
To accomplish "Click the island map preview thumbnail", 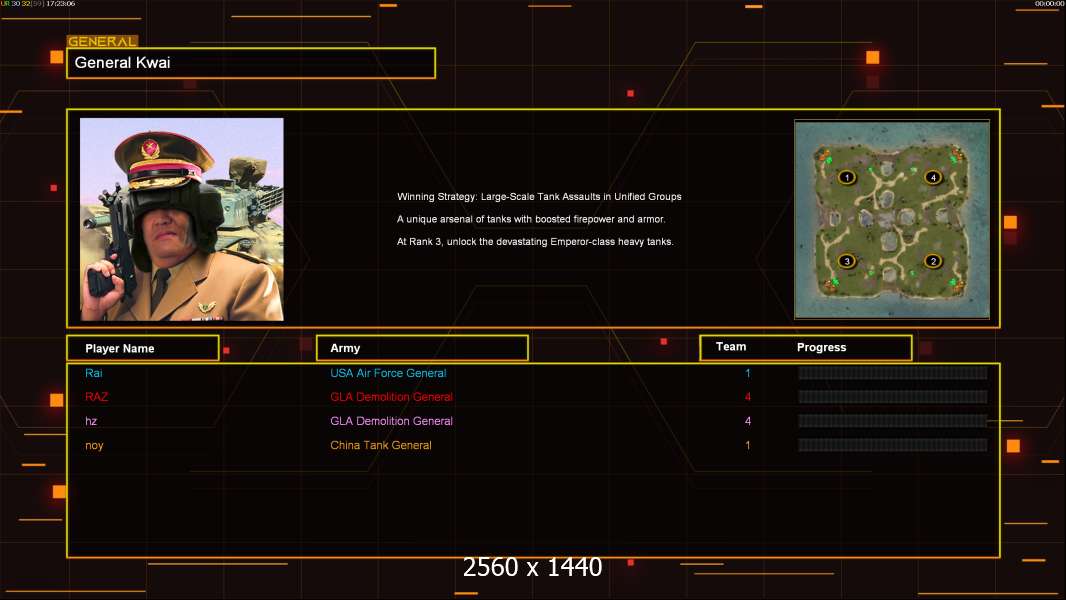I will 892,219.
